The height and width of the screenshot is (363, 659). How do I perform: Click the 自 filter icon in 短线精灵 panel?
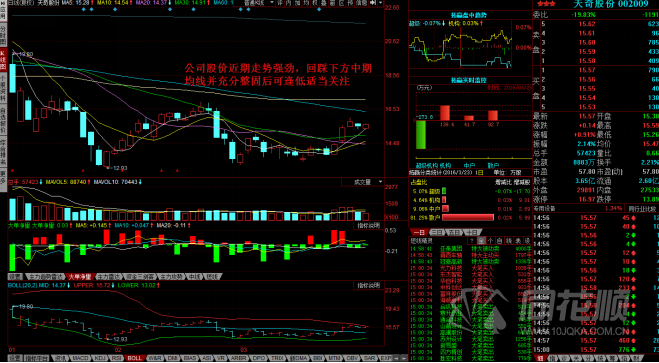click(x=499, y=241)
